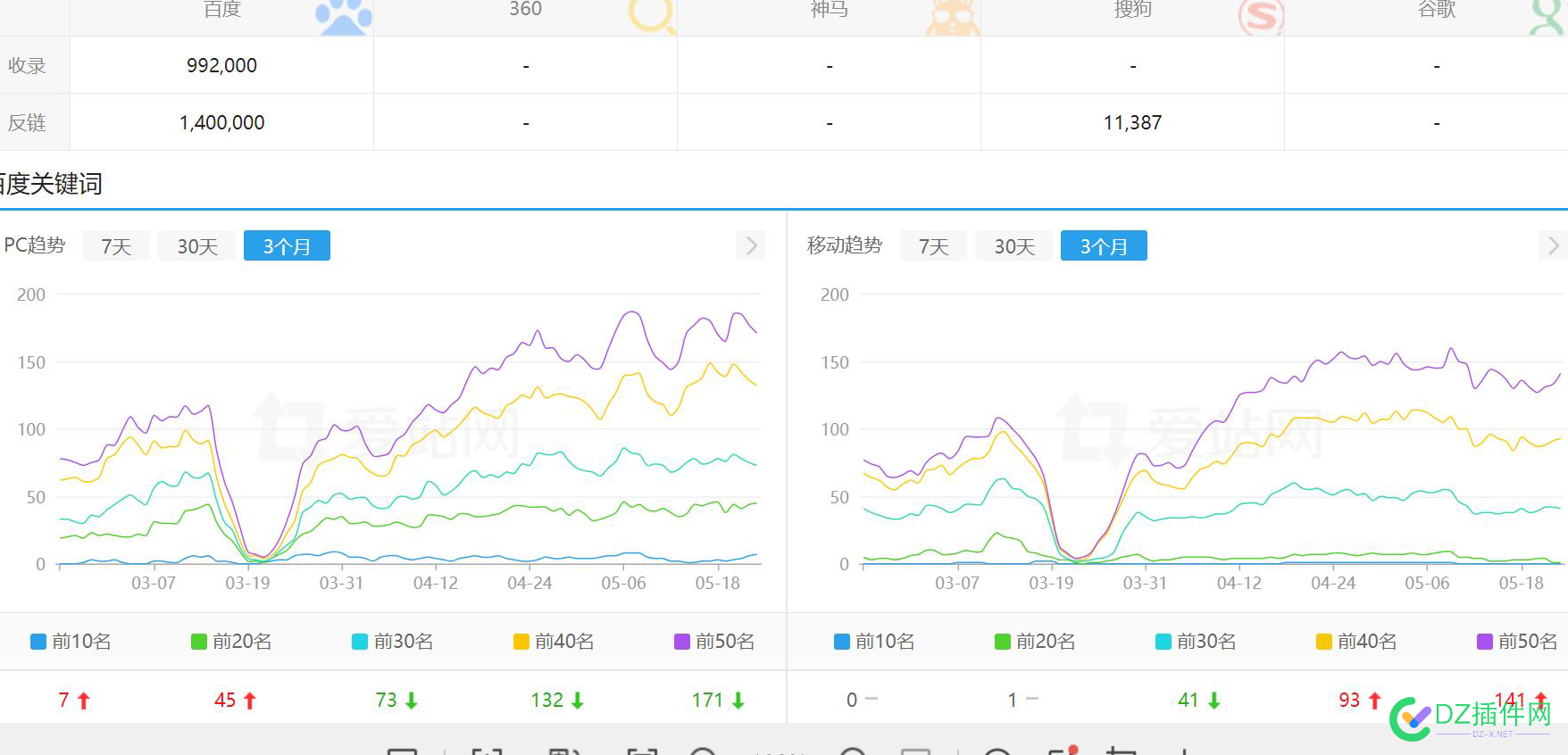
Task: Click mobile 前20名 count 1
Action: point(1013,701)
